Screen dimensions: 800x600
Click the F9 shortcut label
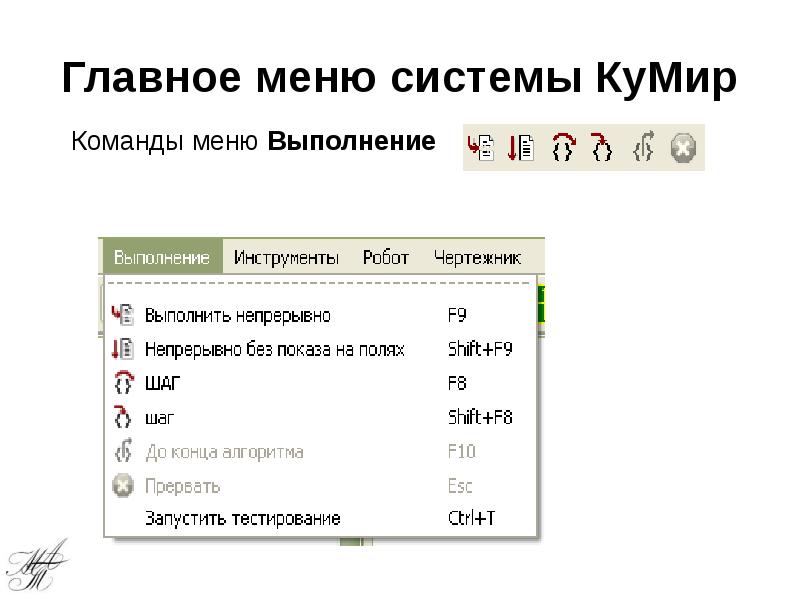coord(457,315)
